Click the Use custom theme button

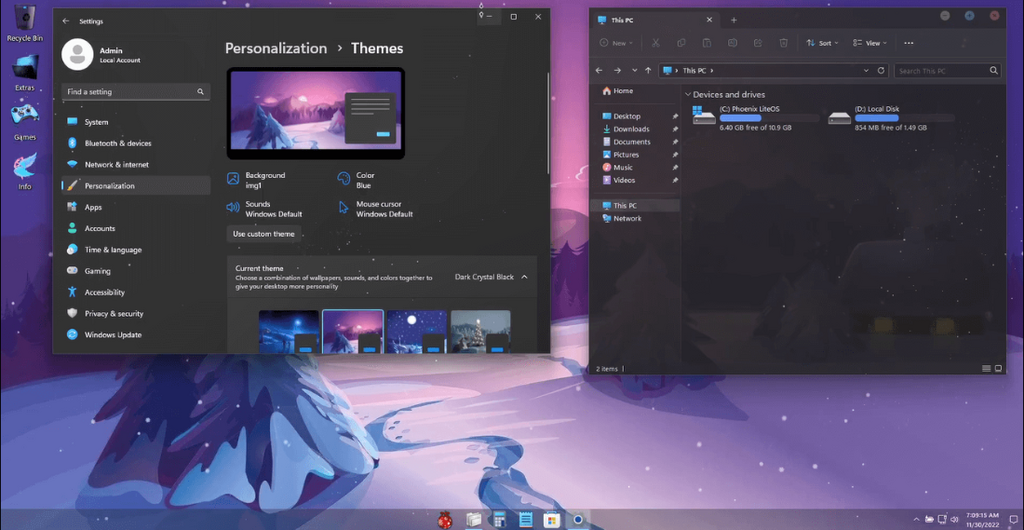tap(264, 234)
